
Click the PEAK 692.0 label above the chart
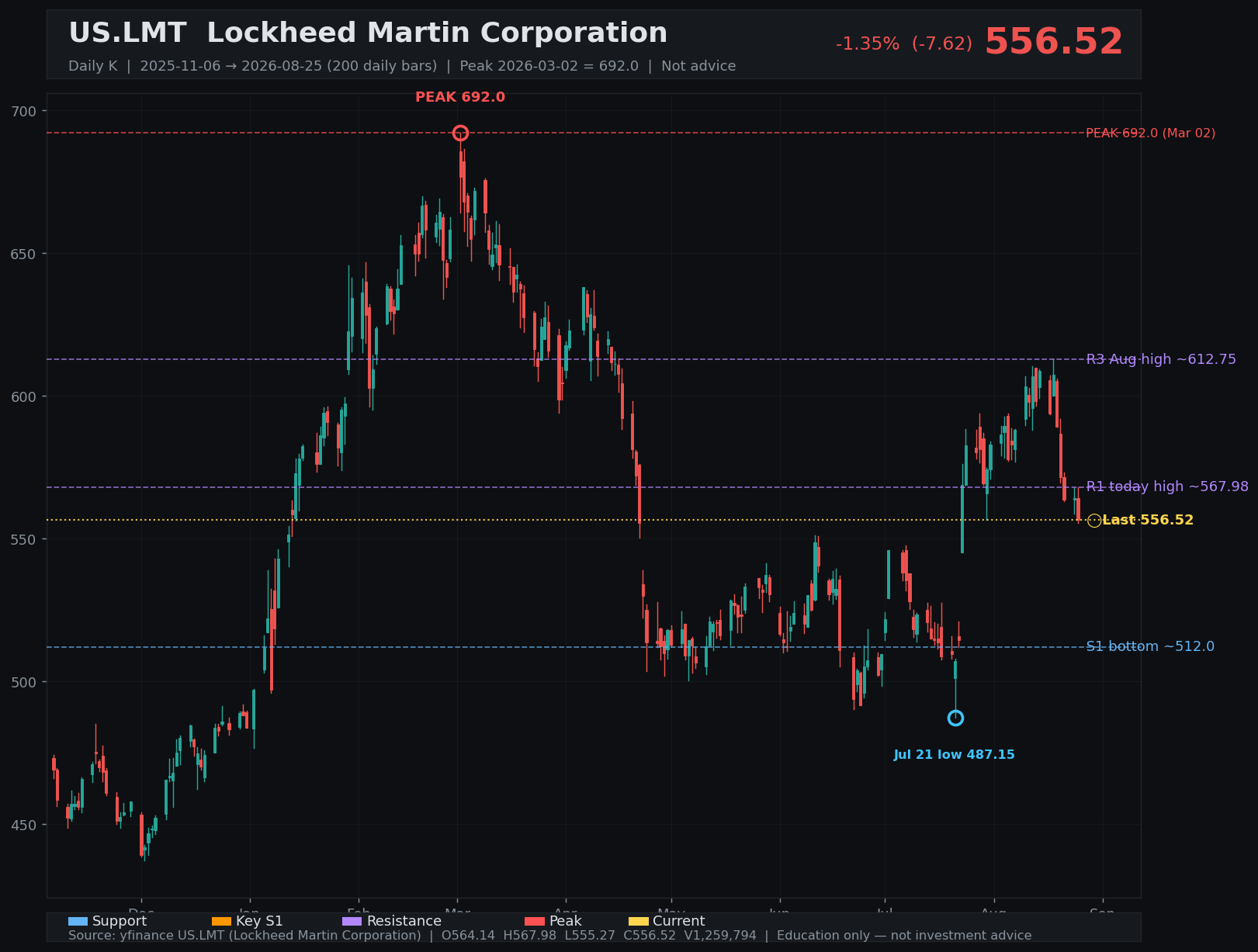coord(460,97)
